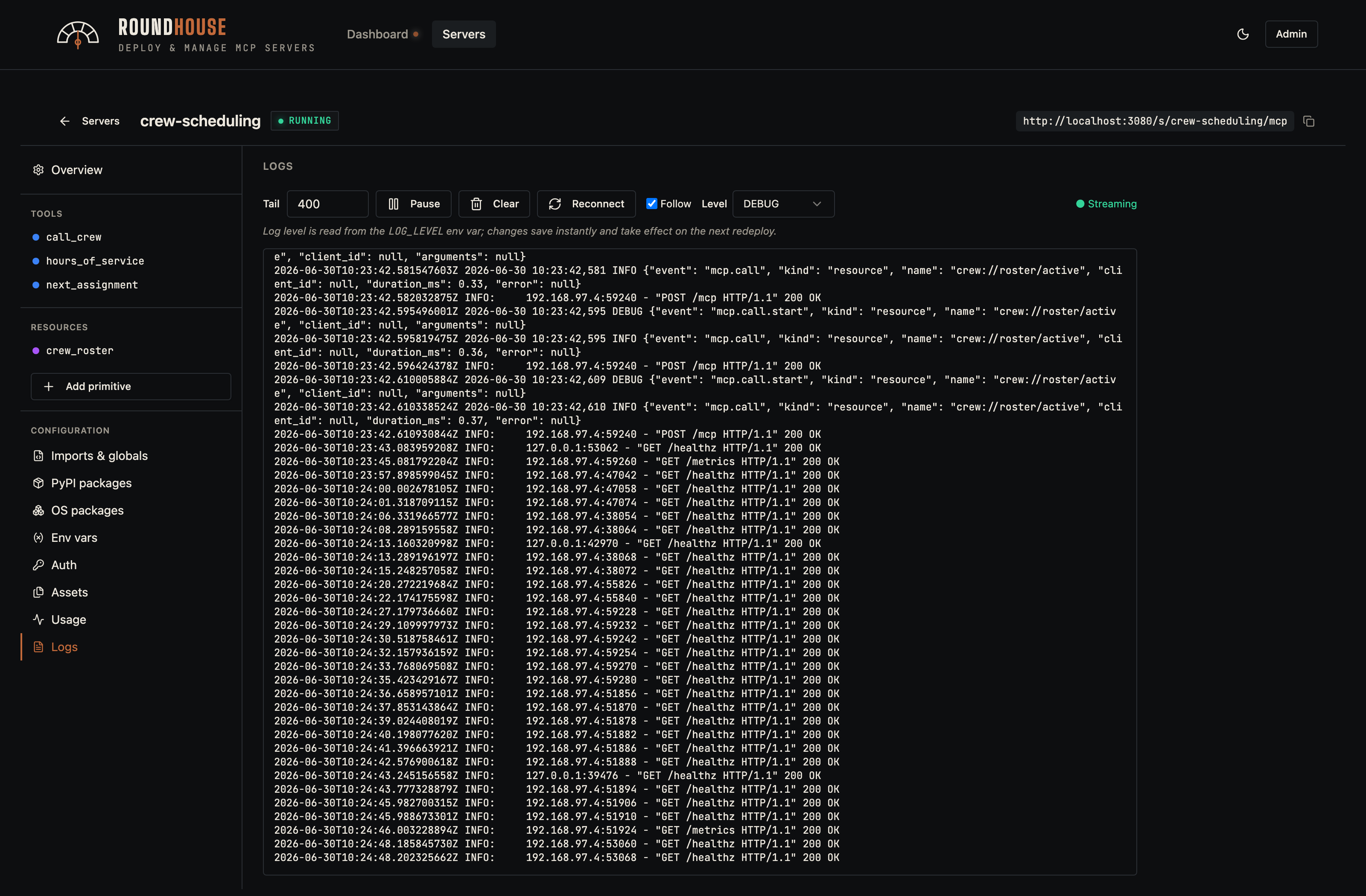
Task: Click the Tail 400 input field
Action: (x=328, y=204)
